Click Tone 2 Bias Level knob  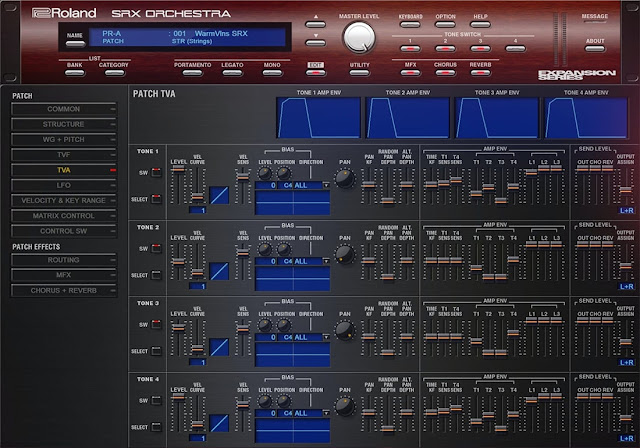tap(266, 250)
